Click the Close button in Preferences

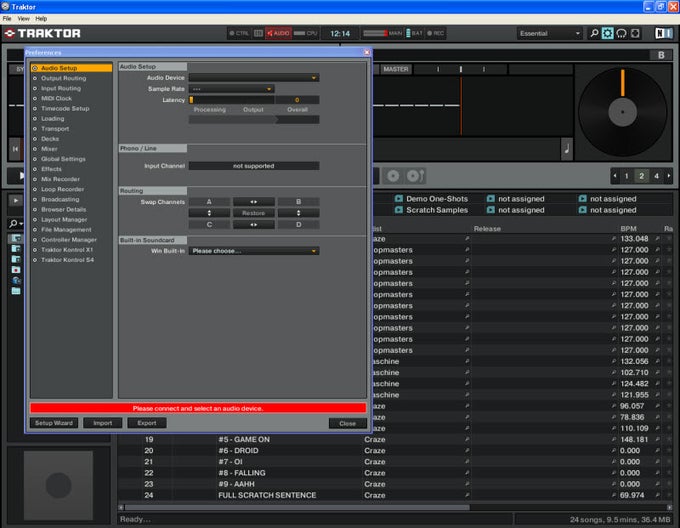[x=347, y=424]
